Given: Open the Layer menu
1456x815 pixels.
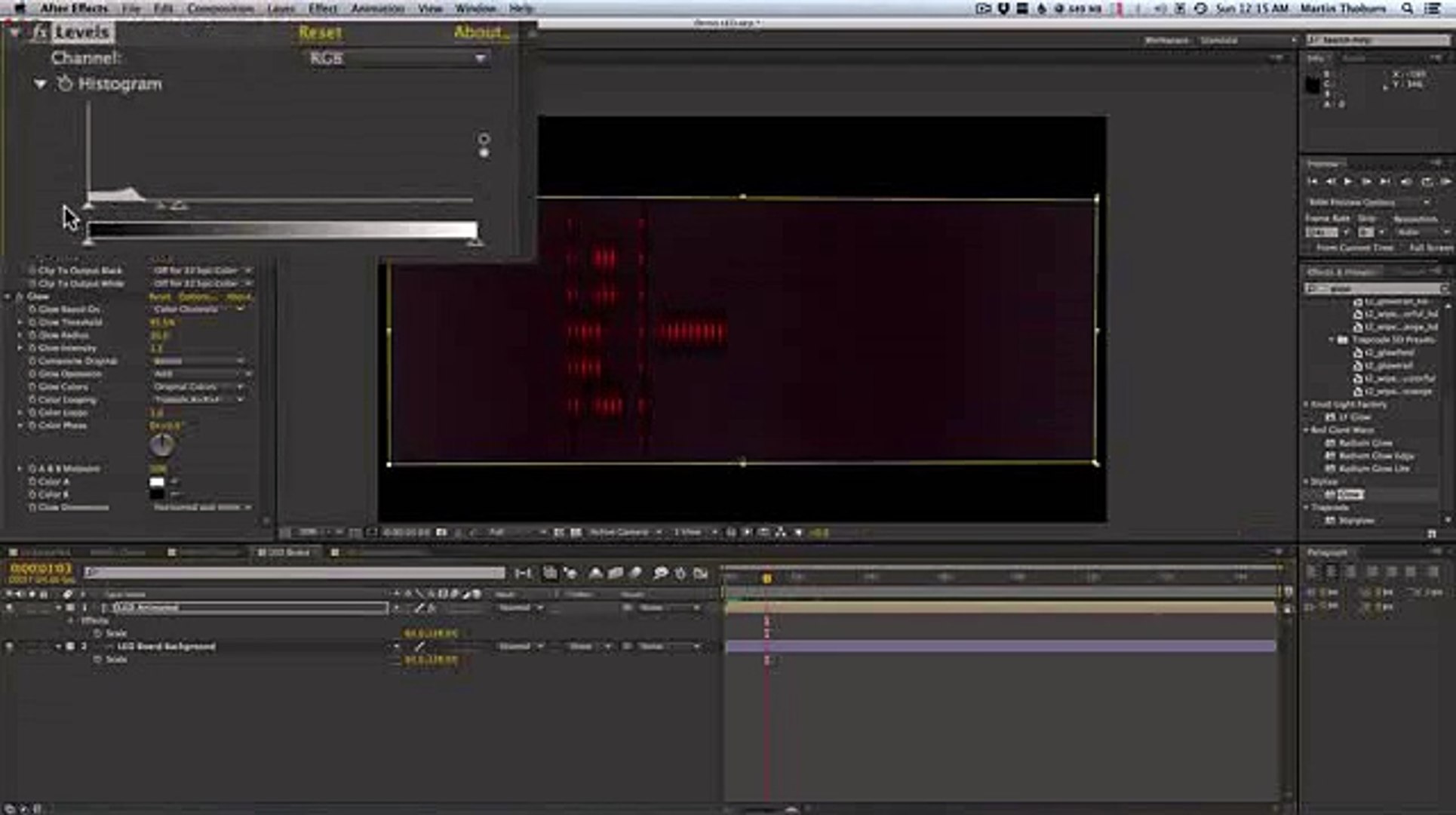Looking at the screenshot, I should [281, 8].
